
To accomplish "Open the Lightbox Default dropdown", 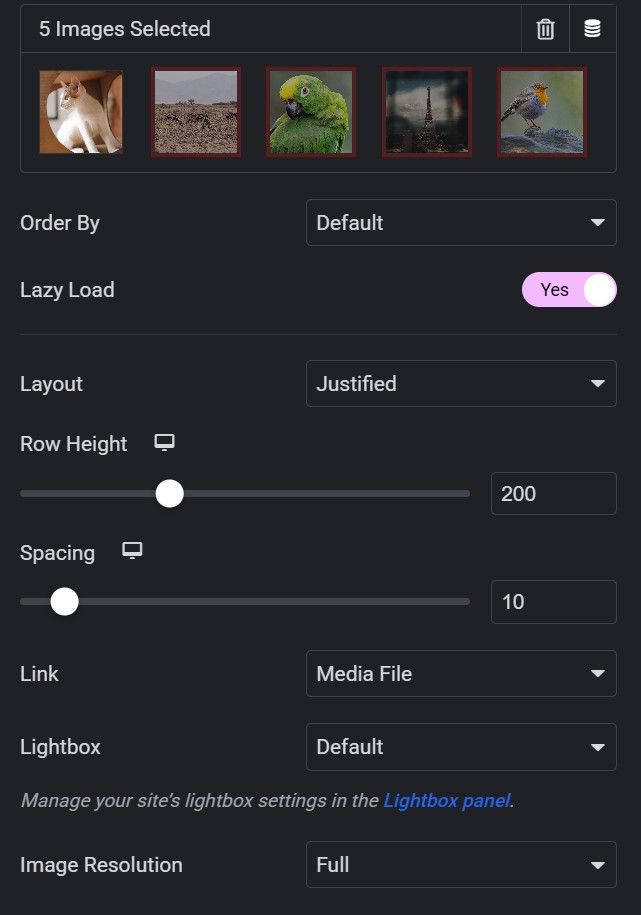I will click(461, 747).
